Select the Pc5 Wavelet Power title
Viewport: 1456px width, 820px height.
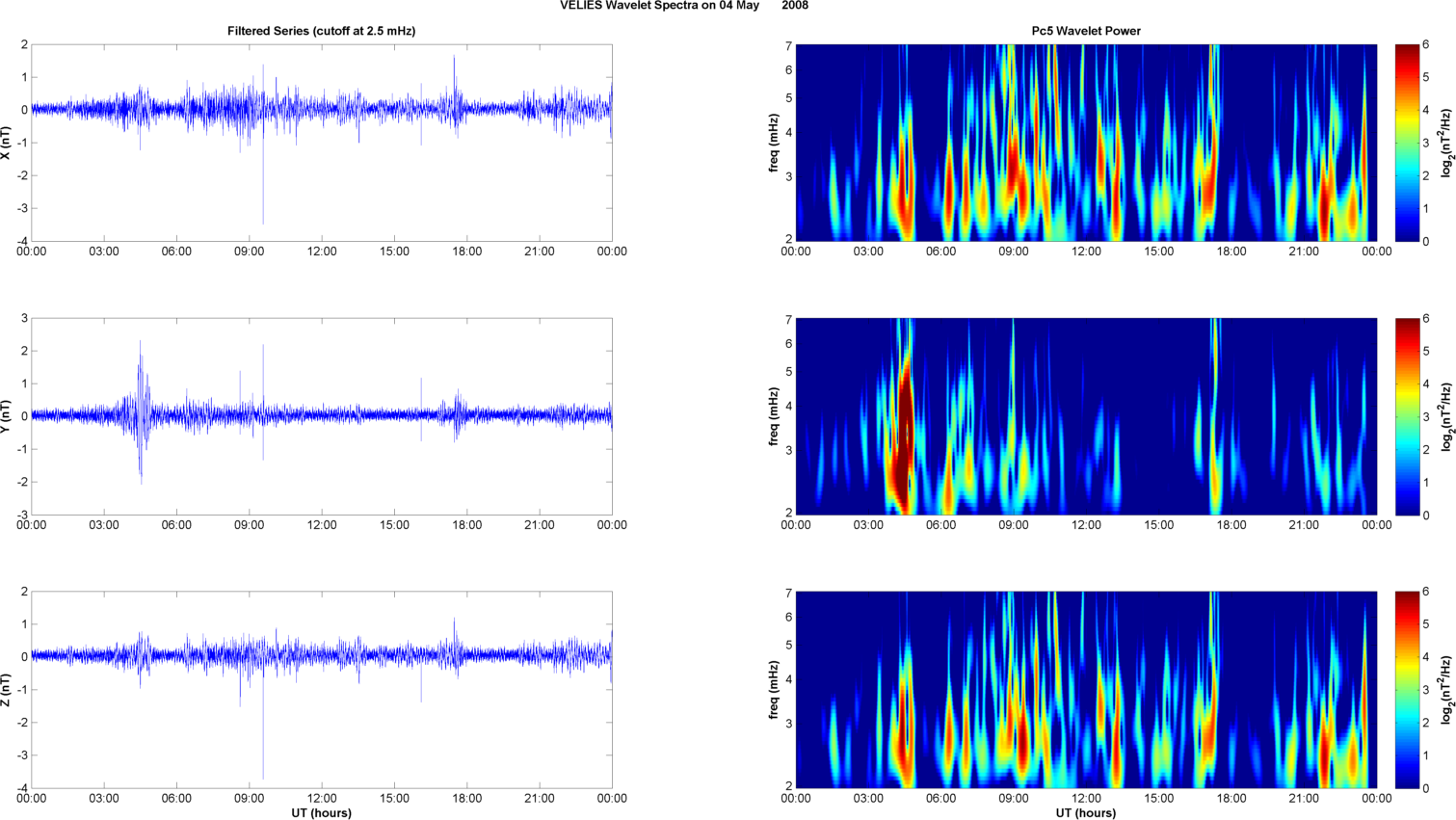[x=1086, y=31]
